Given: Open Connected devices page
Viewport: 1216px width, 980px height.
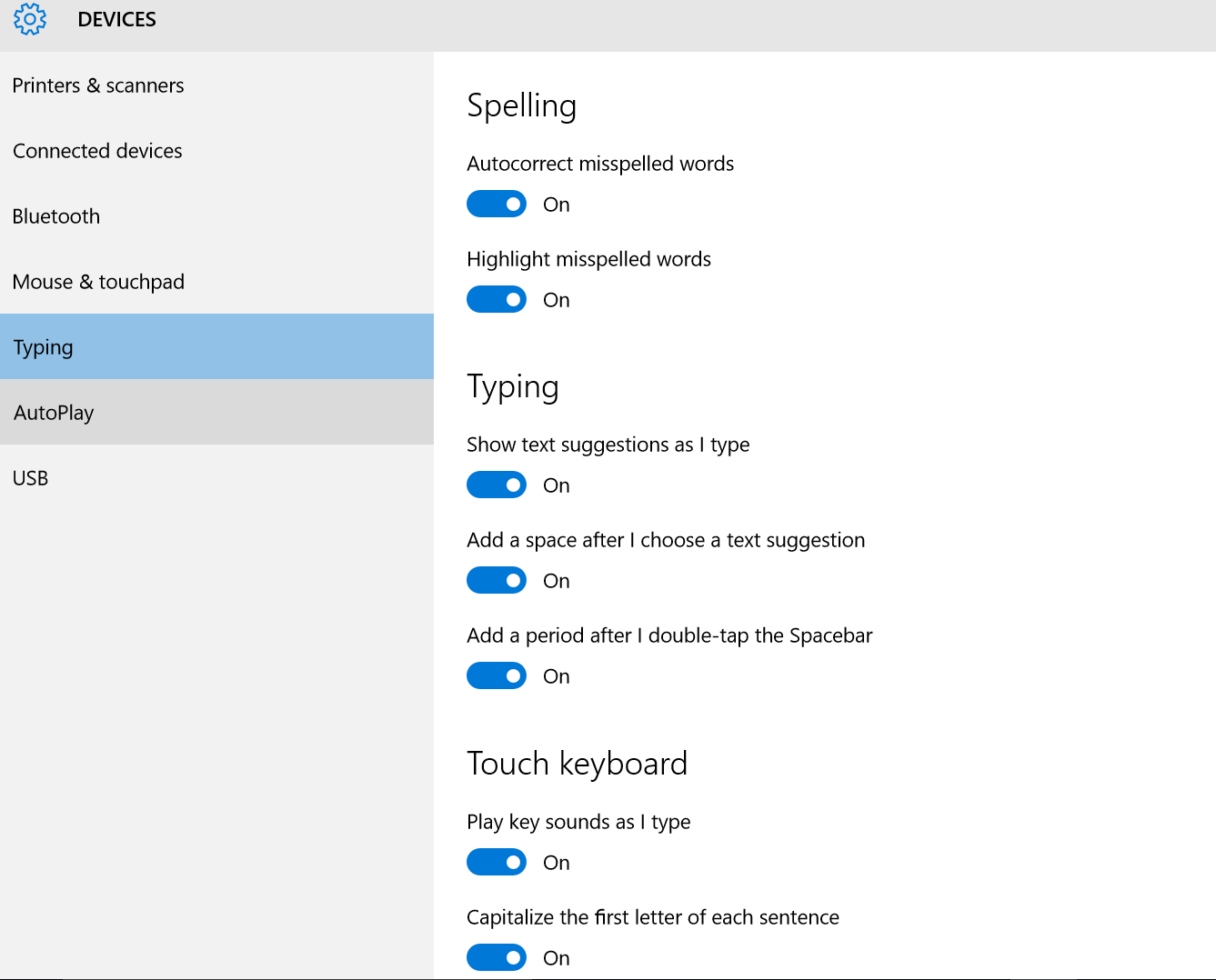Looking at the screenshot, I should [x=216, y=151].
